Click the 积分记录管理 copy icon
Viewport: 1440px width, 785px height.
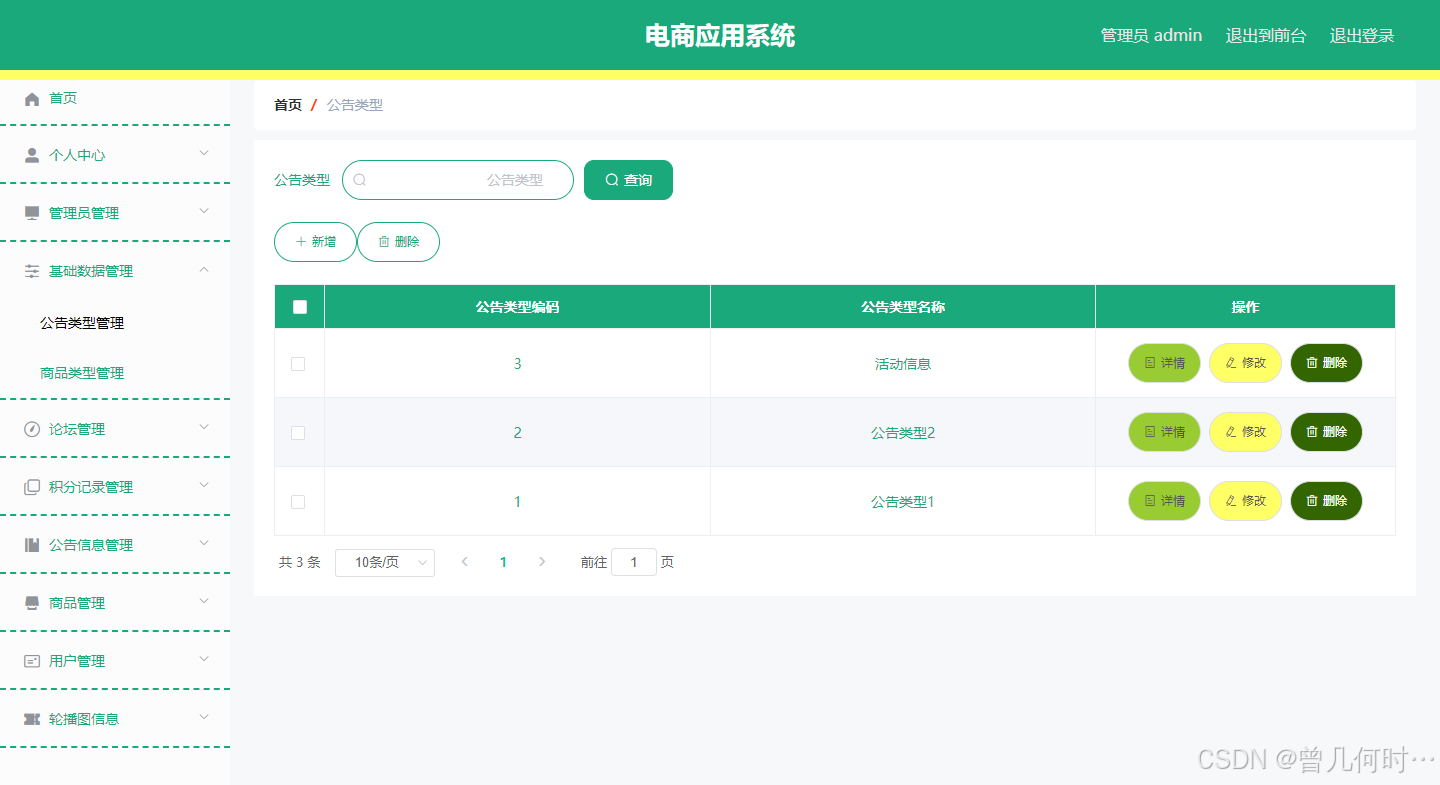(29, 486)
